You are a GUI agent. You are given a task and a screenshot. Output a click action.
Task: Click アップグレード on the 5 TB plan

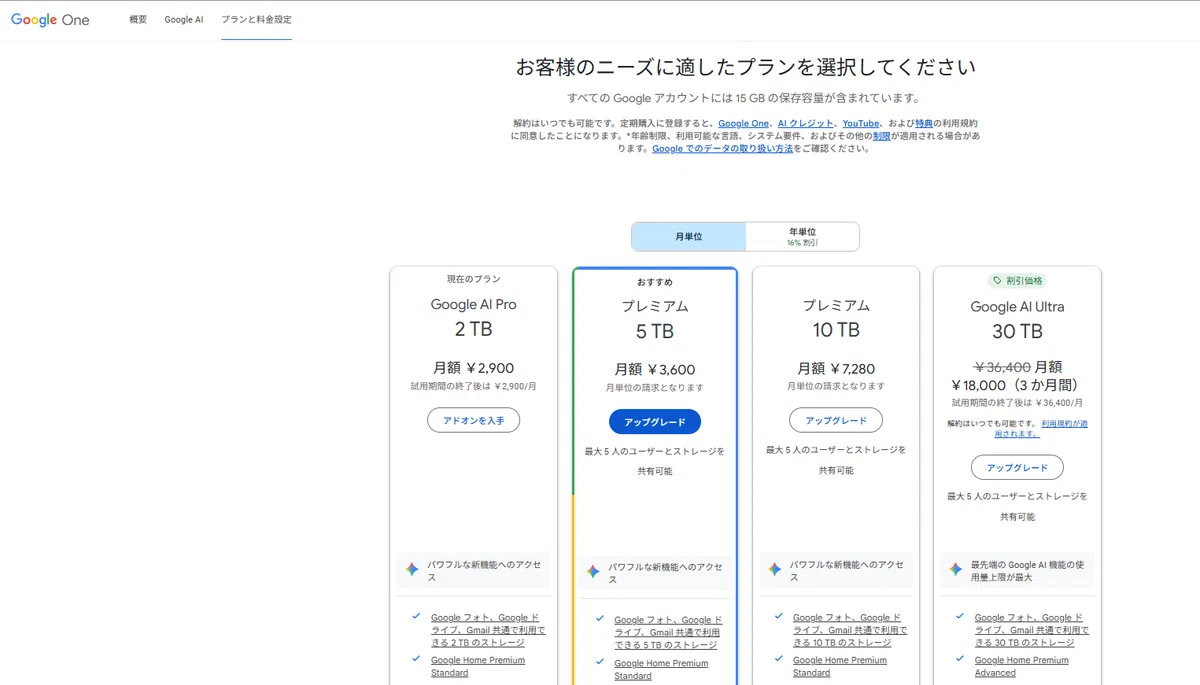[x=655, y=422]
